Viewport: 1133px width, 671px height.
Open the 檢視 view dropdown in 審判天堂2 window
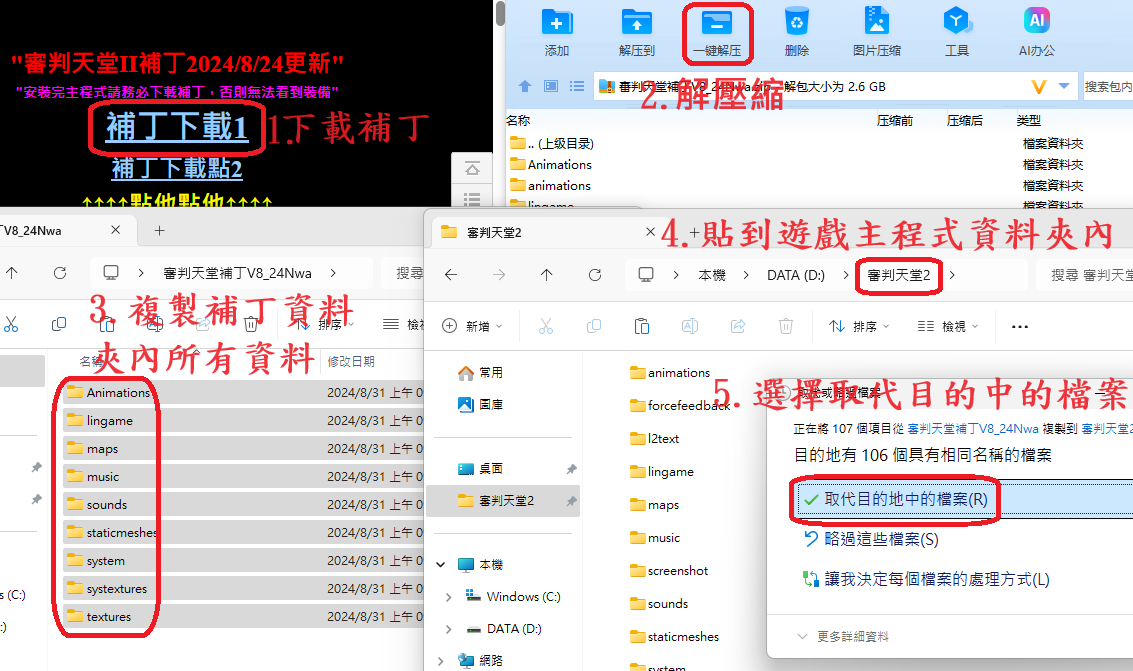(x=948, y=326)
